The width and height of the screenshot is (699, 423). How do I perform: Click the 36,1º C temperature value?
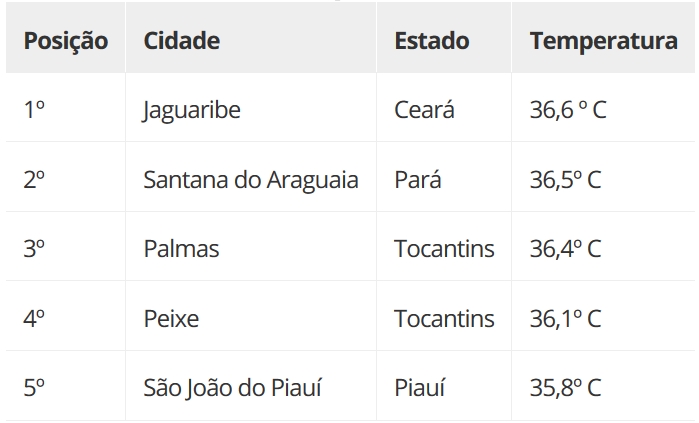[565, 319]
